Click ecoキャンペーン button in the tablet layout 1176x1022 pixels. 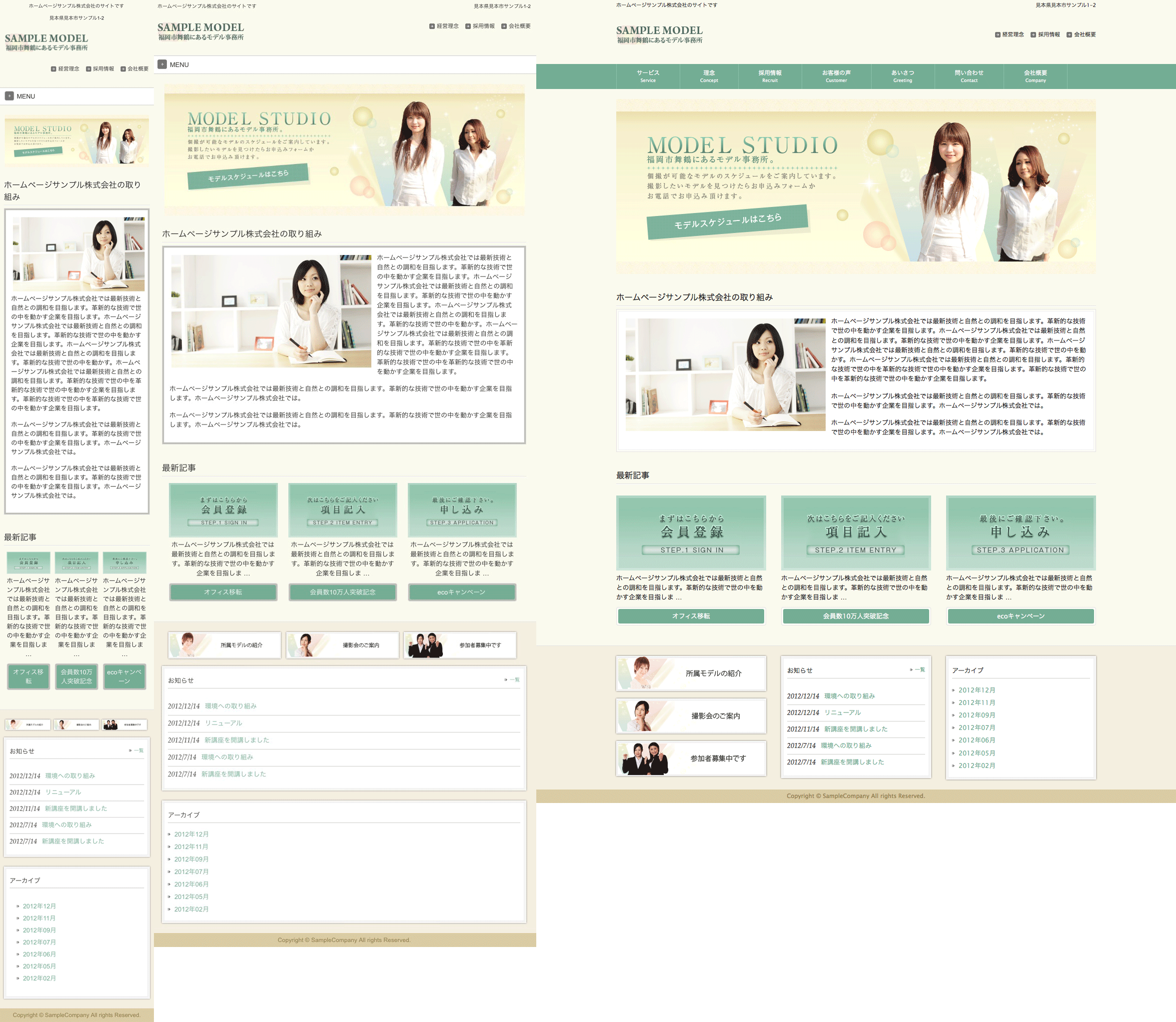(461, 592)
